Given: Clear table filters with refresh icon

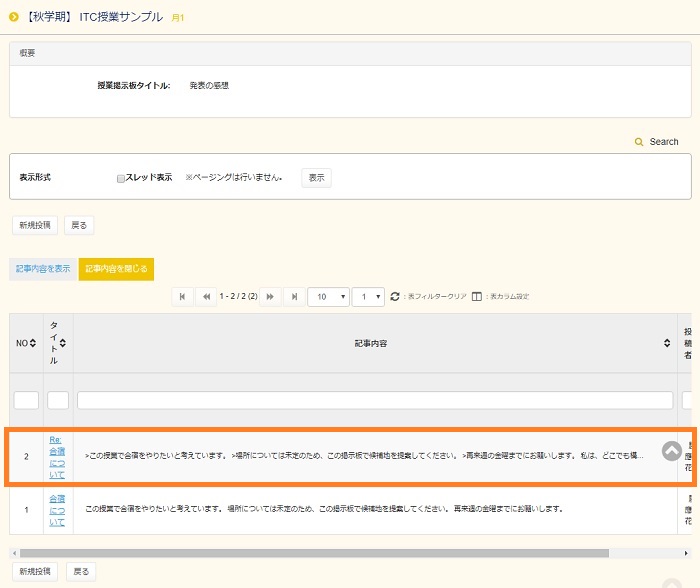Looking at the screenshot, I should pos(395,297).
